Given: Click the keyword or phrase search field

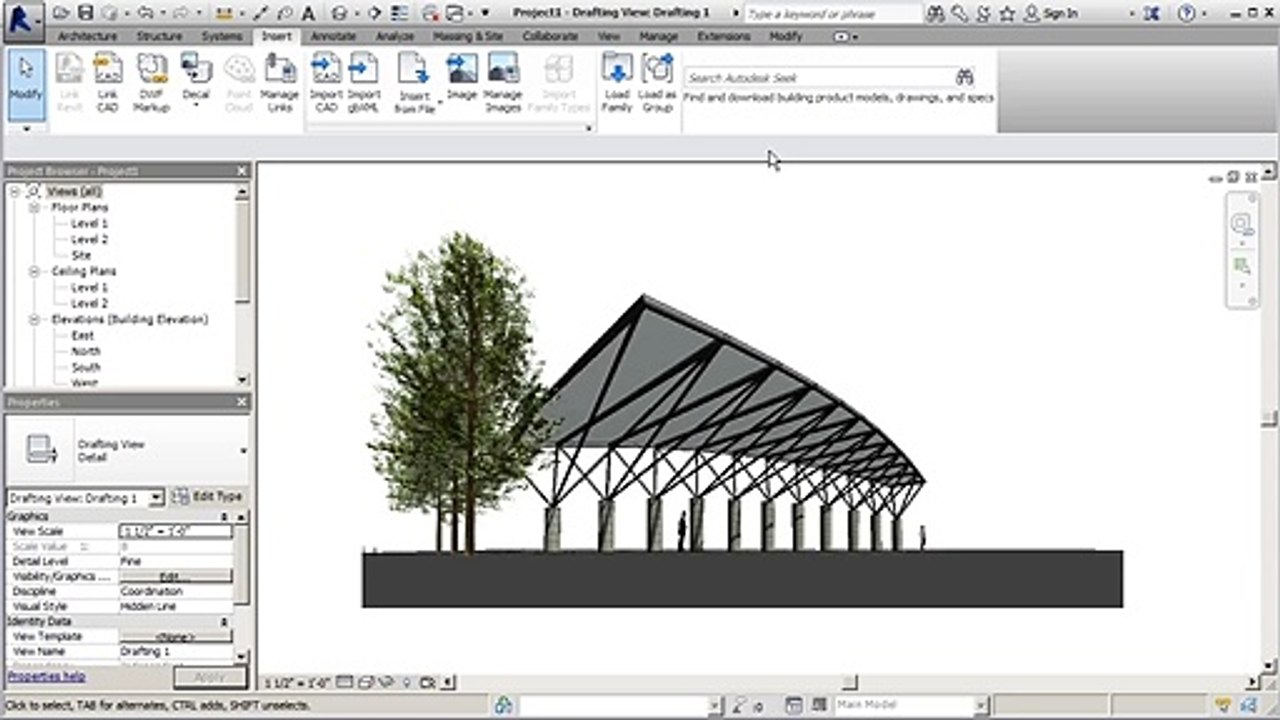Looking at the screenshot, I should pos(833,14).
